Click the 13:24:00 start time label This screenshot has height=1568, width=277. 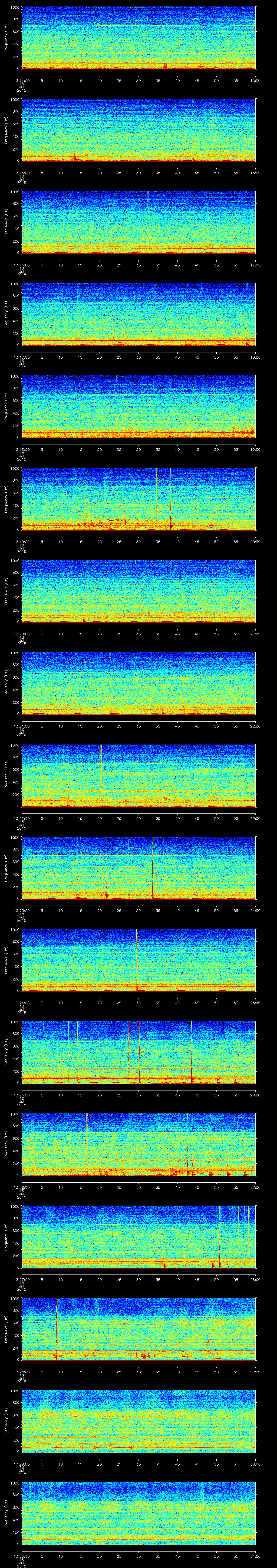click(21, 1003)
